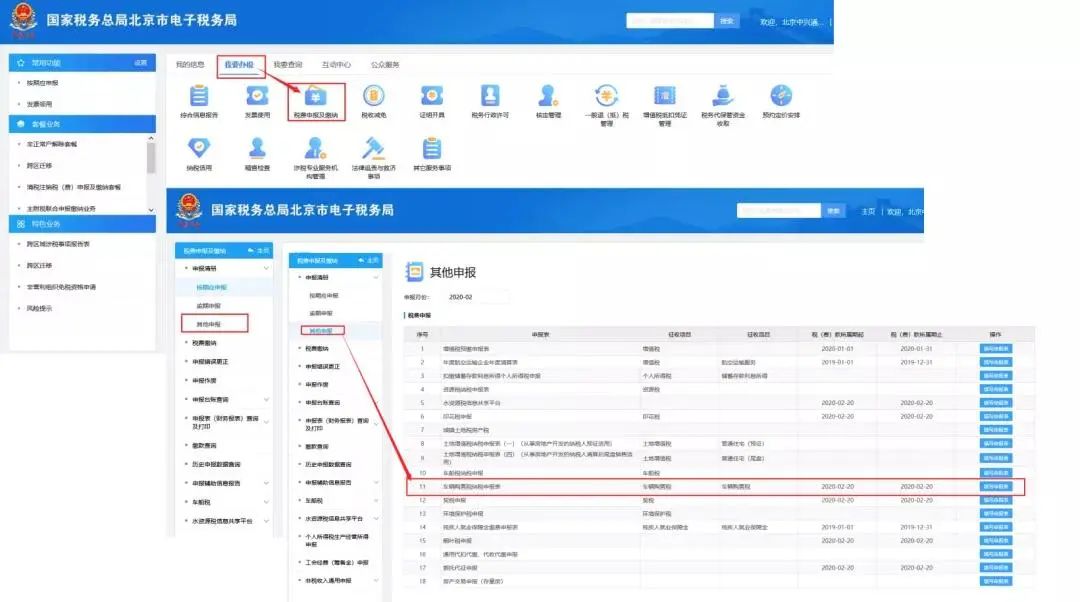This screenshot has height=602, width=1080.
Task: Open the 稽查检查 person icon
Action: pos(257,148)
